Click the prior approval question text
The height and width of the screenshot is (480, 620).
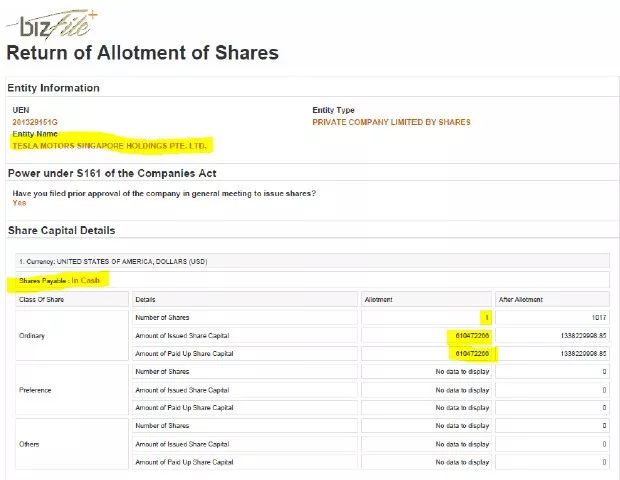click(164, 193)
